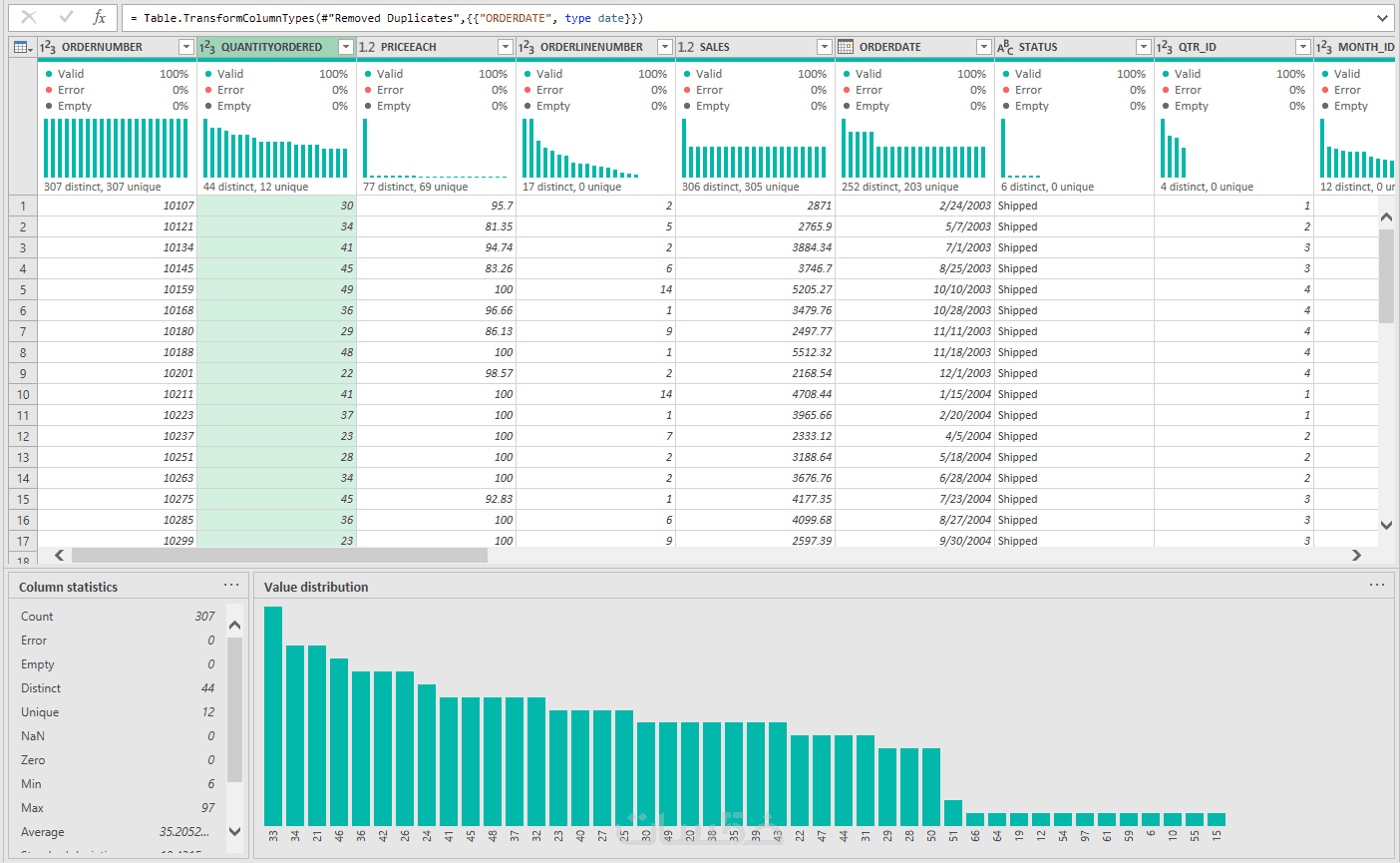Click the STATUS column ABC type icon
The width and height of the screenshot is (1400, 863).
click(1005, 47)
